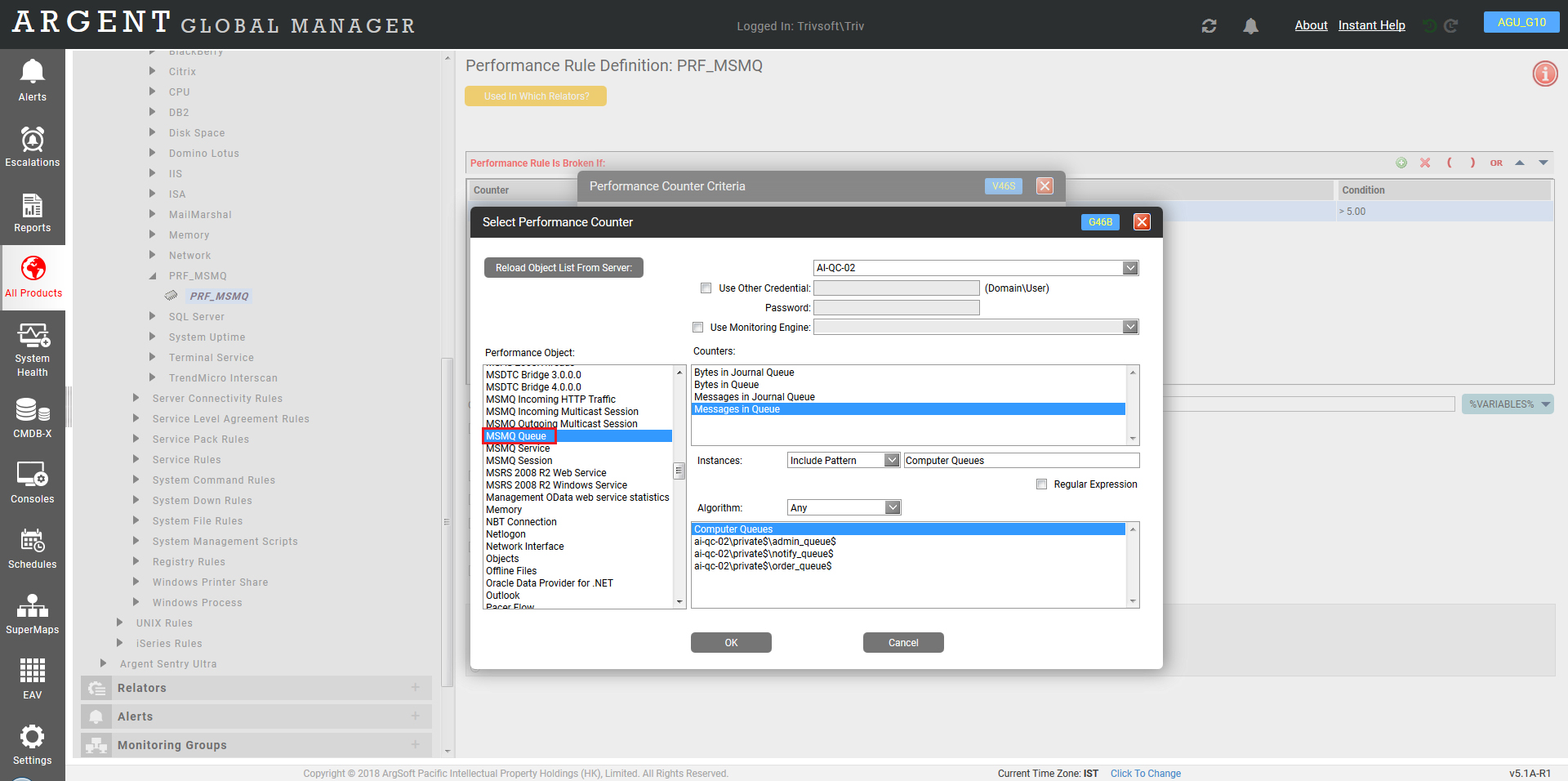
Task: Toggle the Regular Expression checkbox
Action: [1041, 484]
